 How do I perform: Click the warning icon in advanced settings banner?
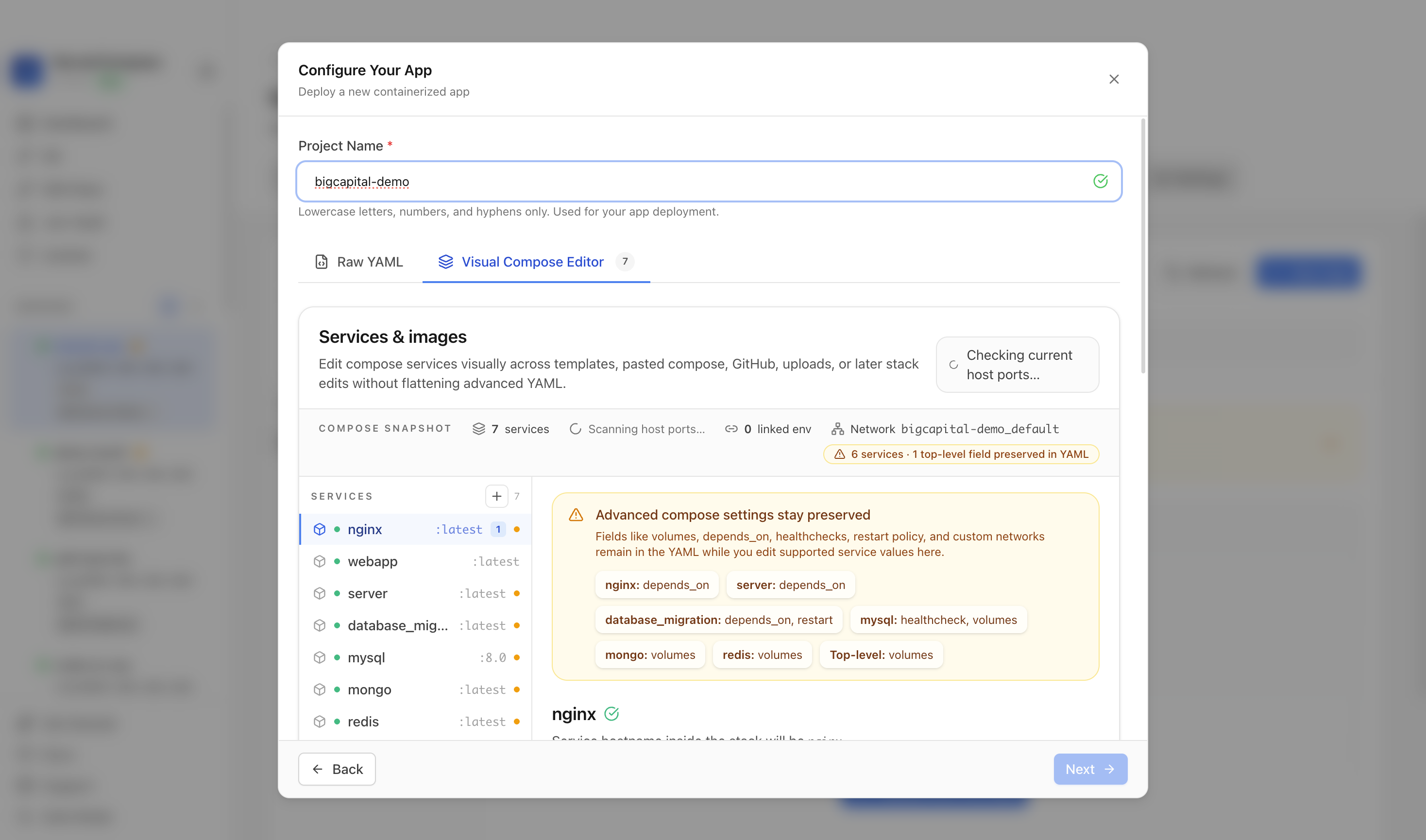[x=576, y=515]
